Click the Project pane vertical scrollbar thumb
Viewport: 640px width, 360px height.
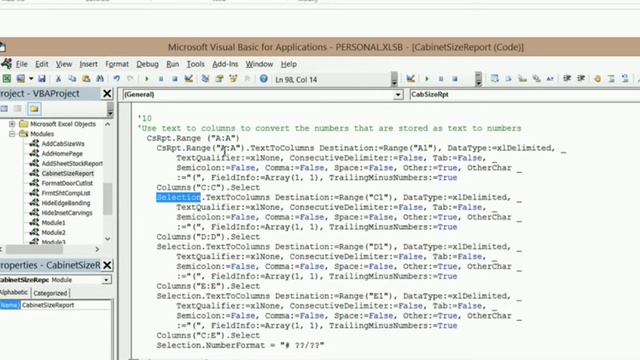(107, 198)
